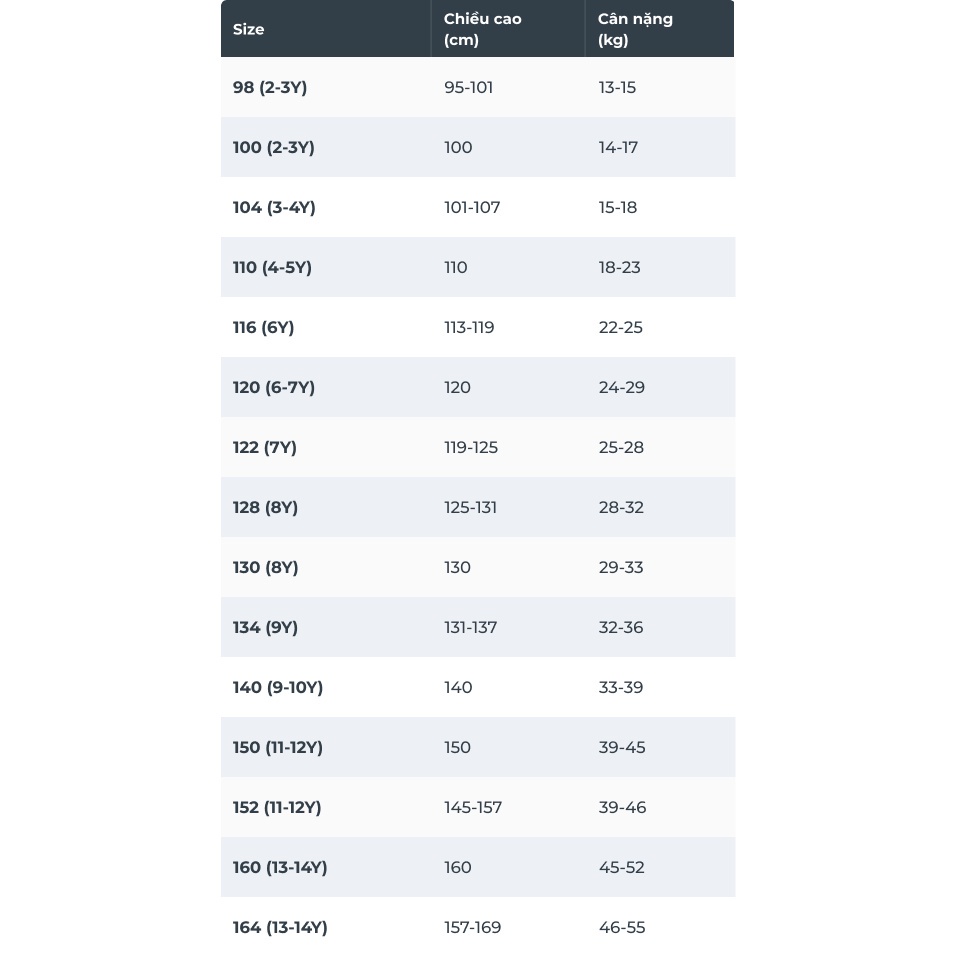Select the 152 (11-12Y) size cell

pos(277,807)
